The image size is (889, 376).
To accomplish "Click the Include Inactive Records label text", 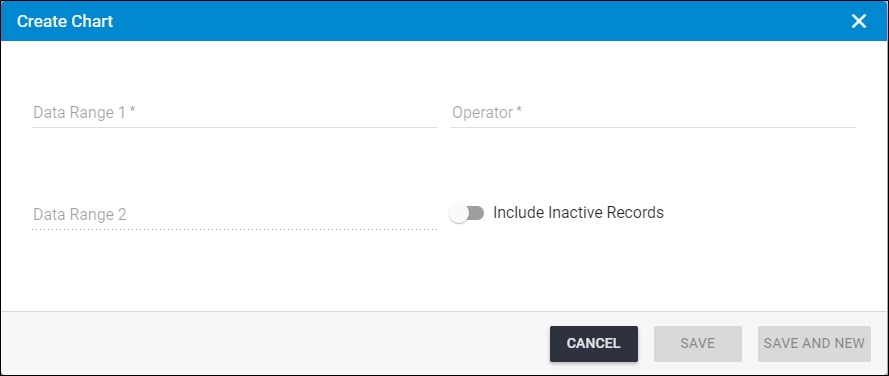I will click(x=578, y=213).
